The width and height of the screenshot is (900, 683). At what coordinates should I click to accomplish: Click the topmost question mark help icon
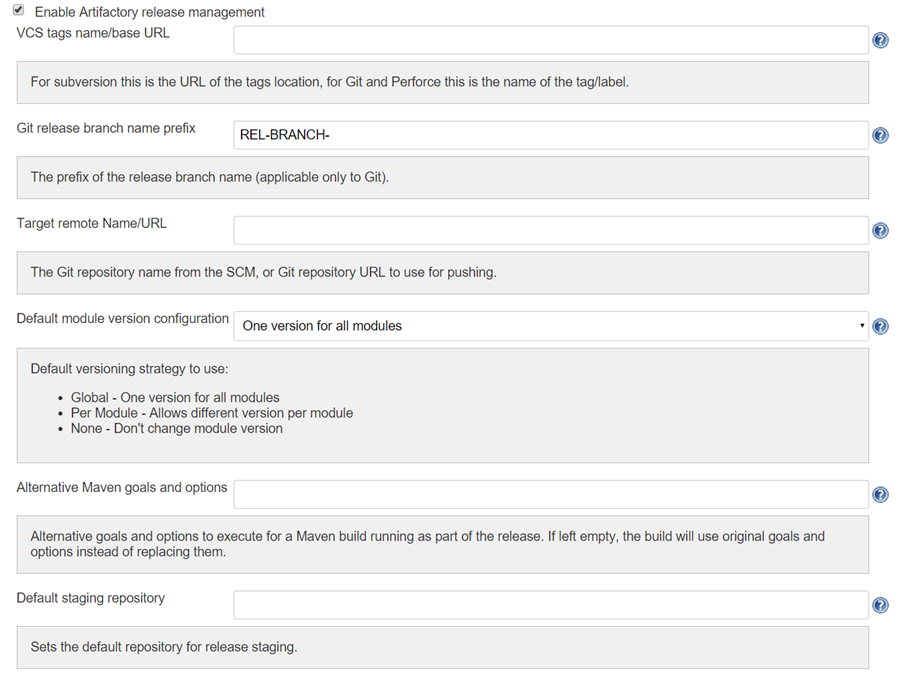[x=880, y=40]
